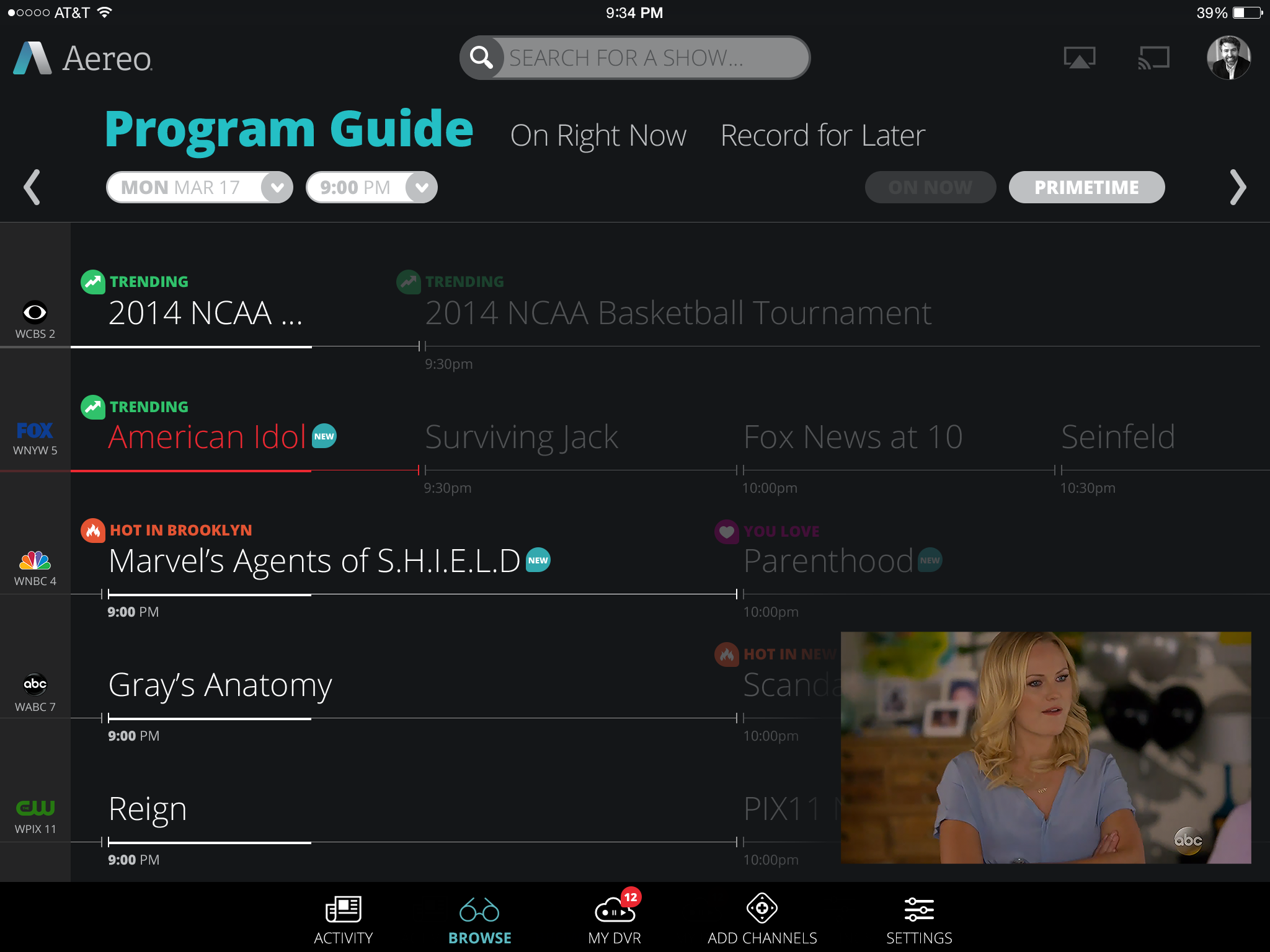The image size is (1270, 952).
Task: Tap the Chromecast cast icon
Action: pyautogui.click(x=1153, y=58)
